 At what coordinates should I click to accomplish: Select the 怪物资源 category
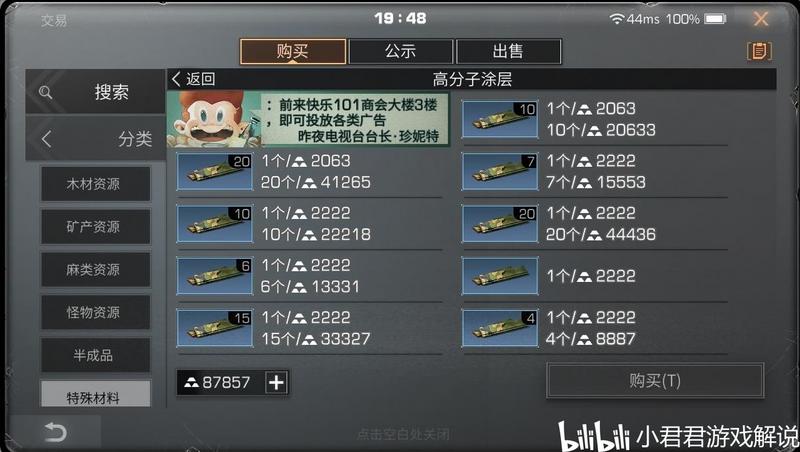click(95, 312)
